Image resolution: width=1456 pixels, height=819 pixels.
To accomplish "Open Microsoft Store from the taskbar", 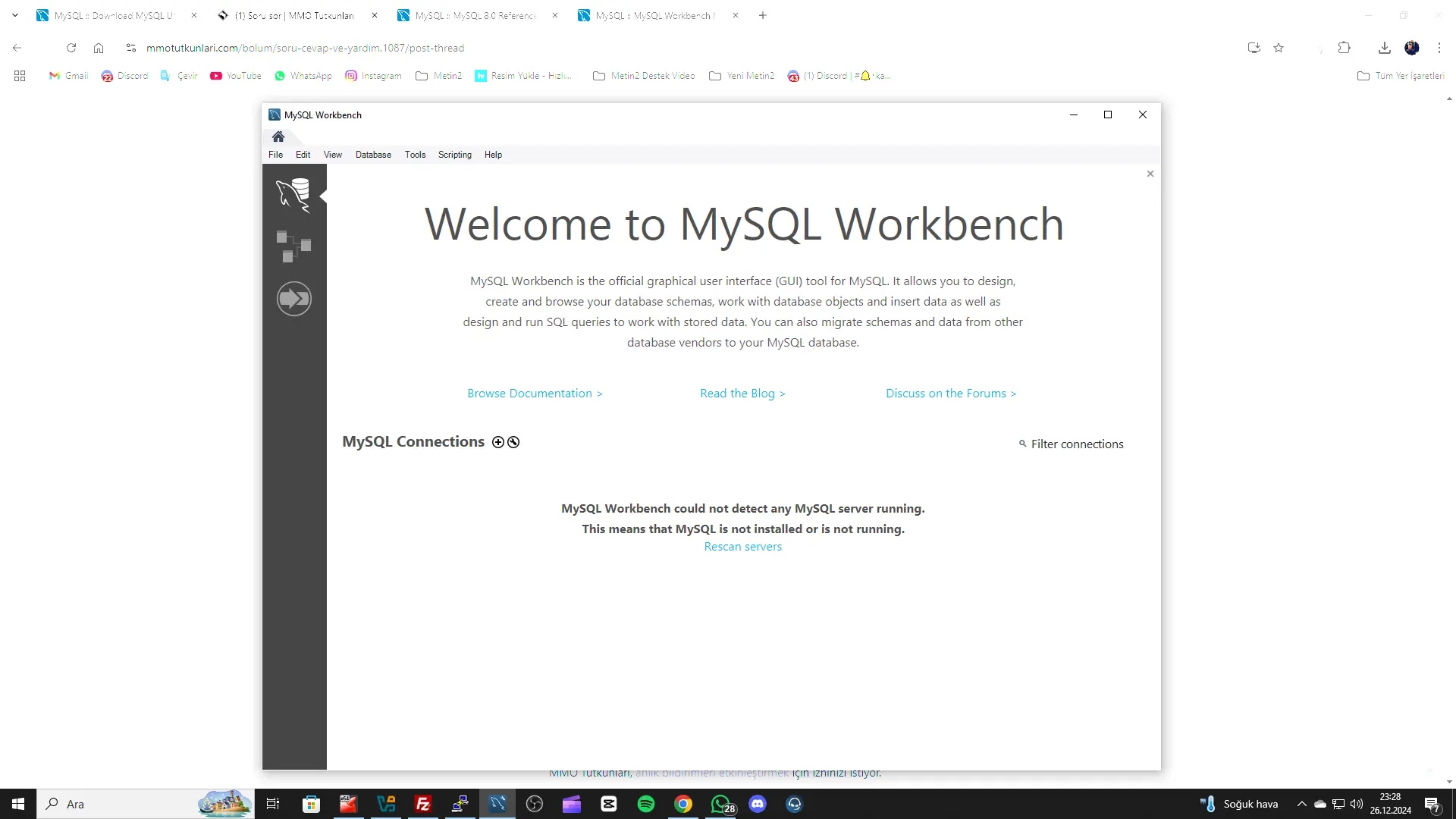I will [311, 804].
